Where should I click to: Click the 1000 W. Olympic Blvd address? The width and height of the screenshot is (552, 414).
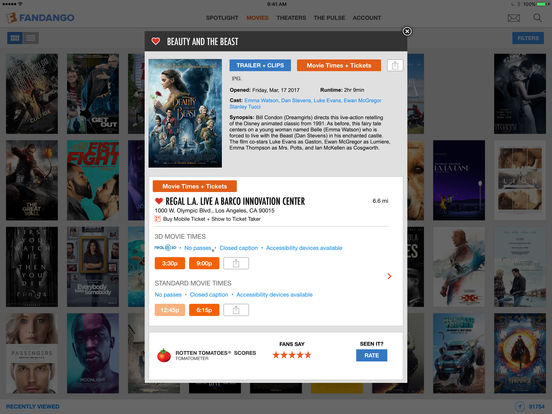[214, 211]
